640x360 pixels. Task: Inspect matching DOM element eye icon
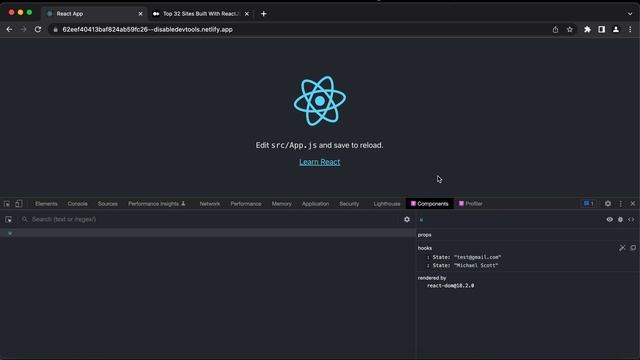point(609,220)
